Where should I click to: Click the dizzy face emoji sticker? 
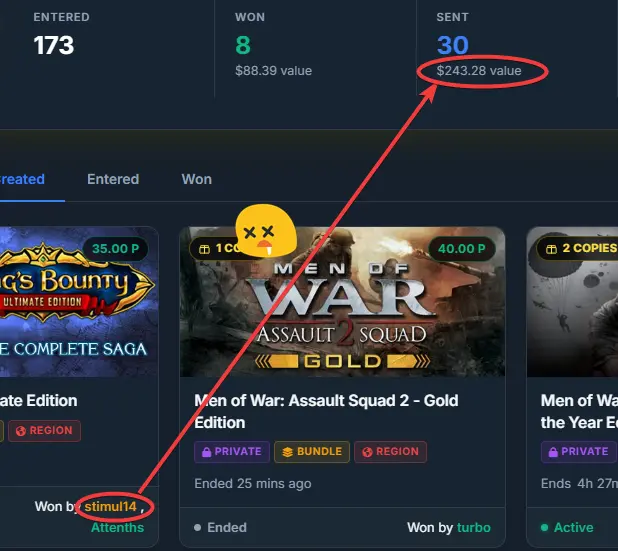tap(265, 231)
